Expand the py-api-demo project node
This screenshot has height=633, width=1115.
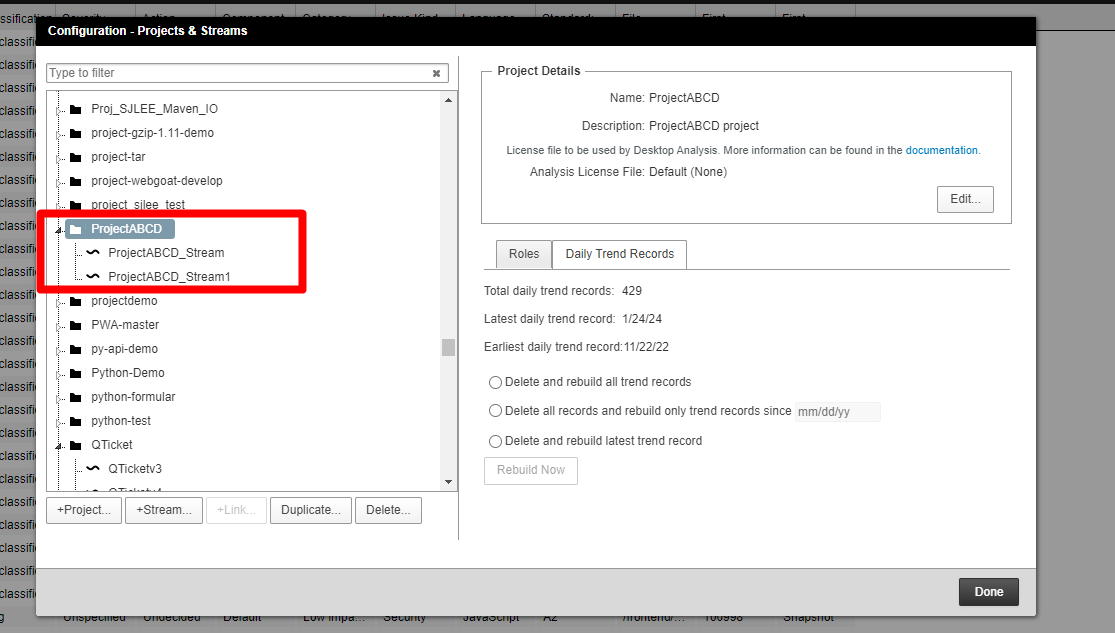pyautogui.click(x=58, y=348)
